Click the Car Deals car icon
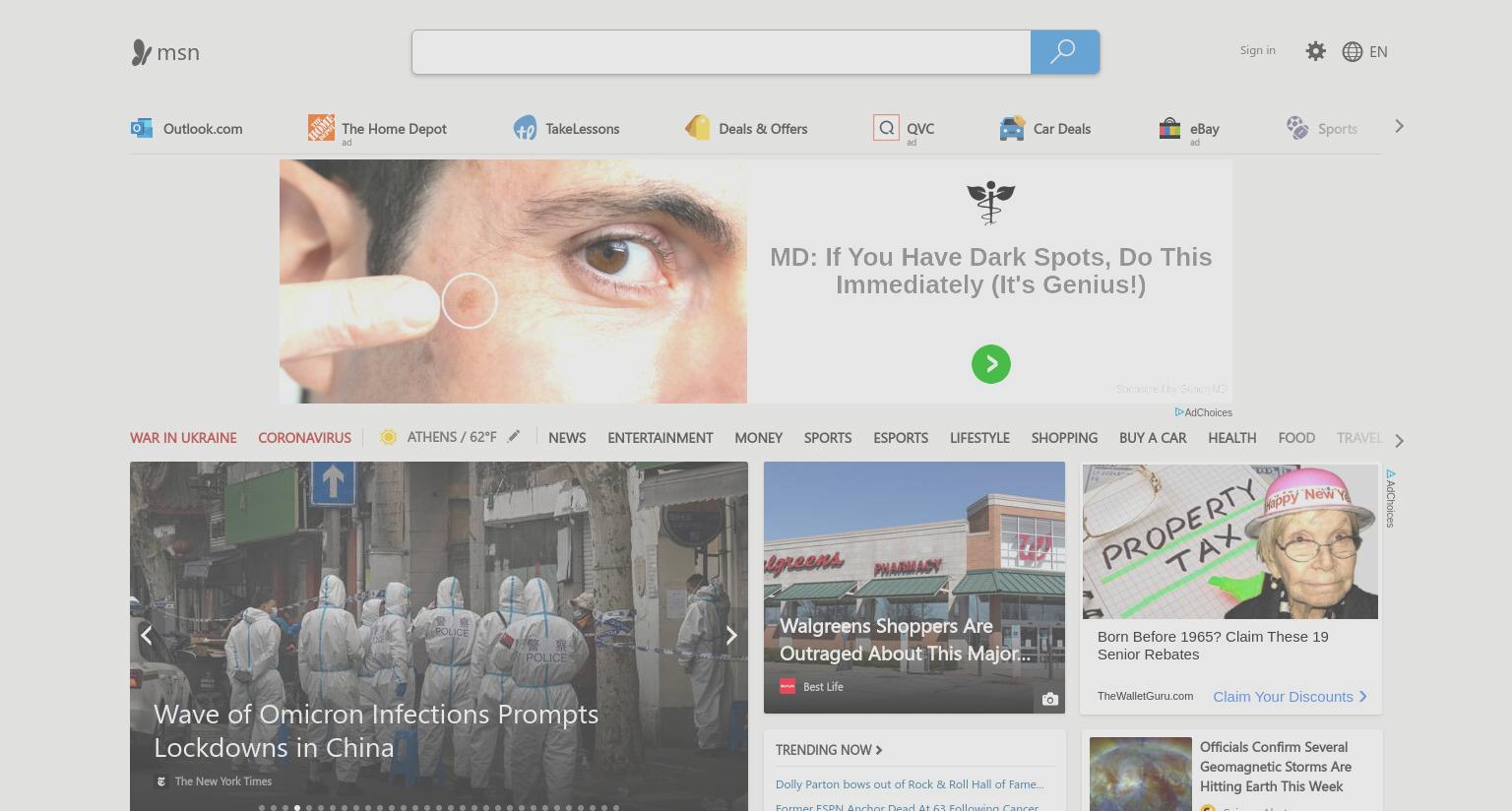Image resolution: width=1512 pixels, height=811 pixels. coord(1012,128)
